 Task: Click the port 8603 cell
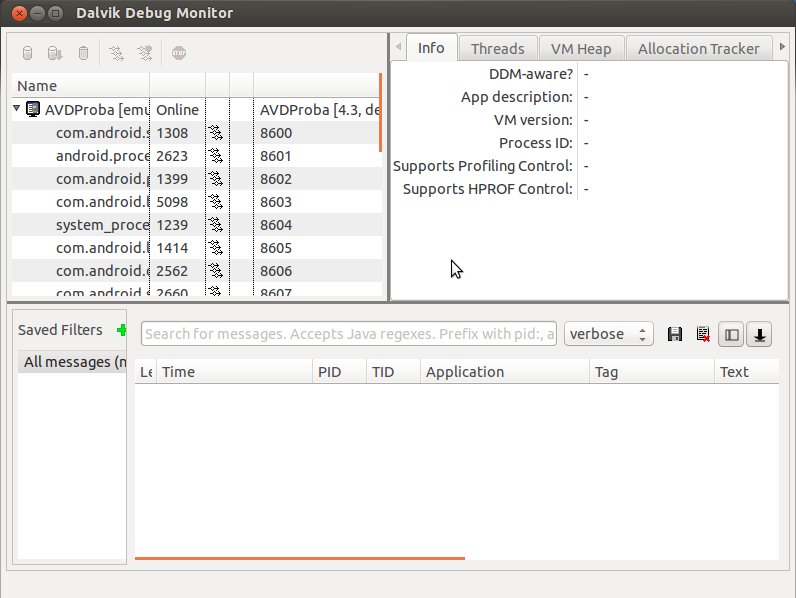point(318,202)
